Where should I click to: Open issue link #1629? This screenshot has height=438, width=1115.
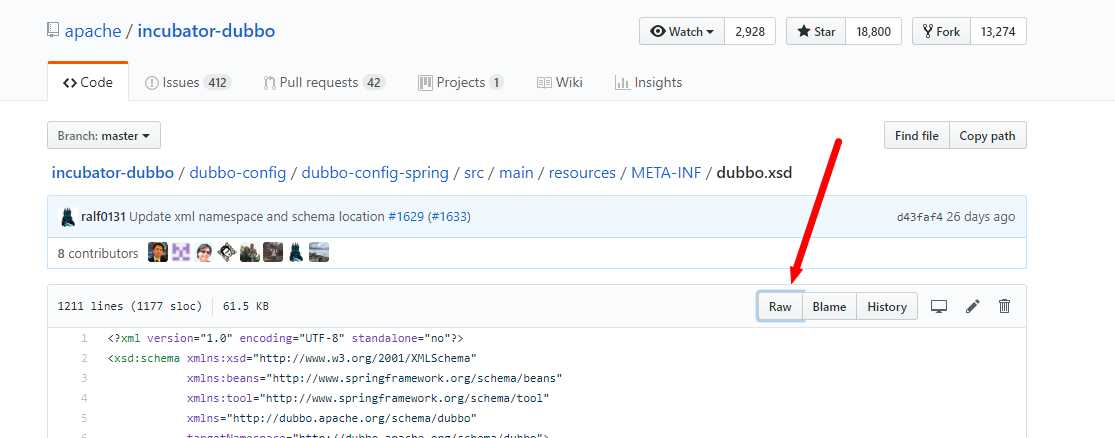click(x=405, y=217)
